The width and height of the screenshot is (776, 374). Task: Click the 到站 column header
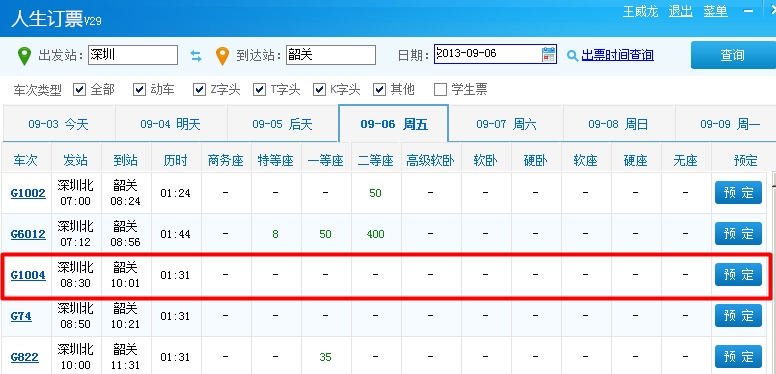tap(126, 160)
